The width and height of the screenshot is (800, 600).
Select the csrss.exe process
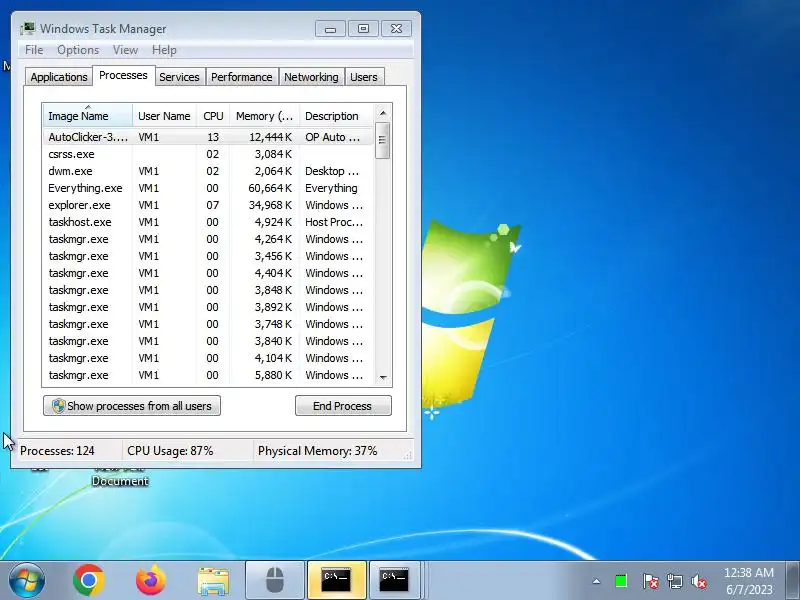click(209, 154)
